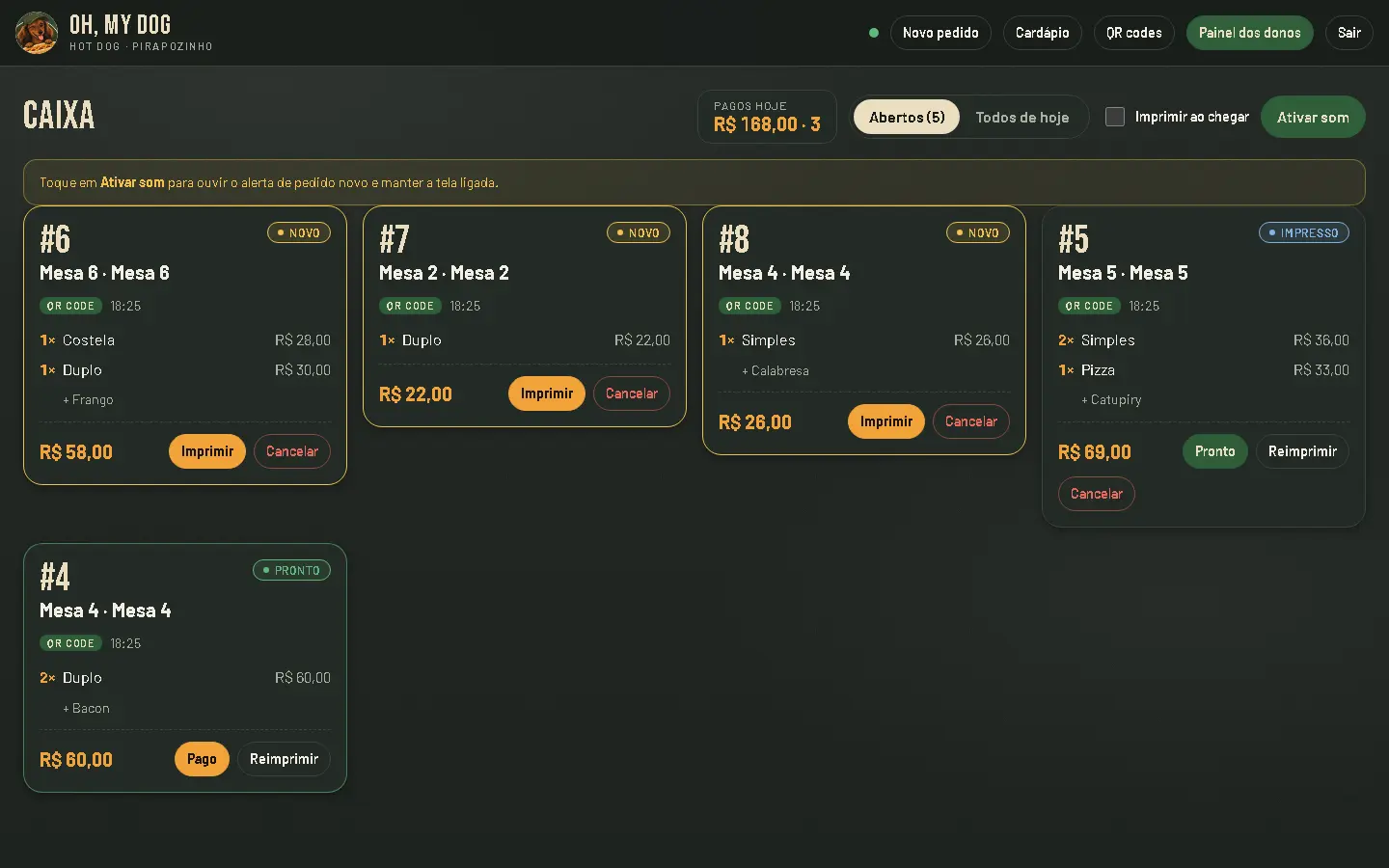Viewport: 1389px width, 868px height.
Task: Cancel order #8
Action: [x=971, y=421]
